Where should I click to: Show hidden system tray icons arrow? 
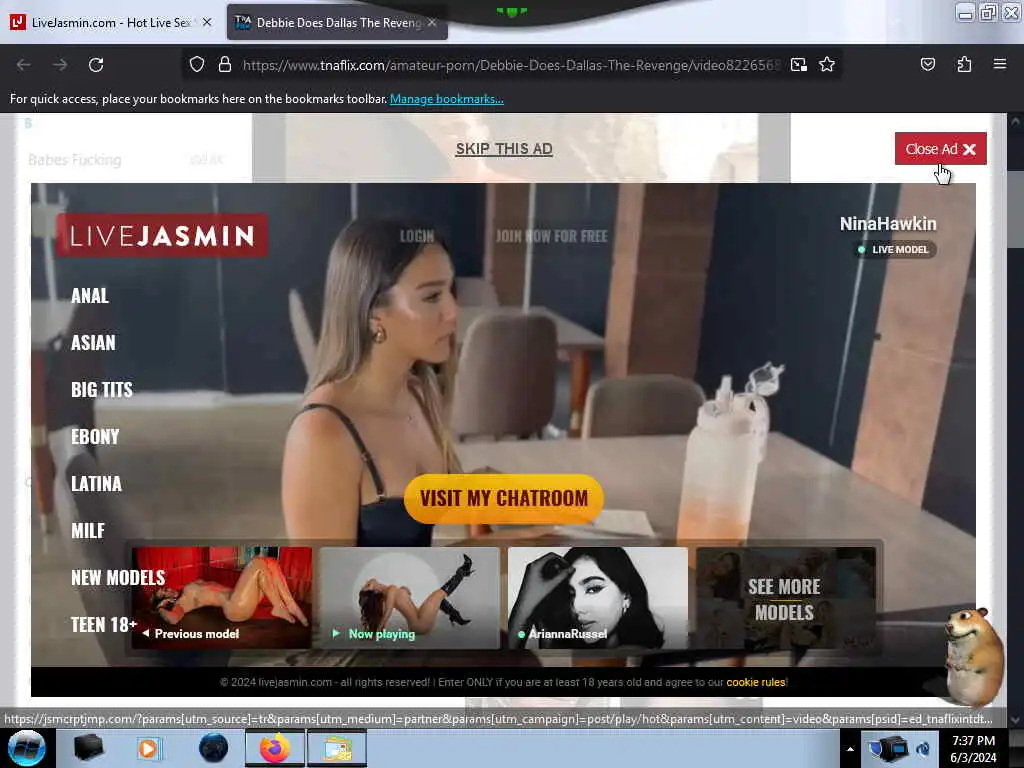click(850, 749)
